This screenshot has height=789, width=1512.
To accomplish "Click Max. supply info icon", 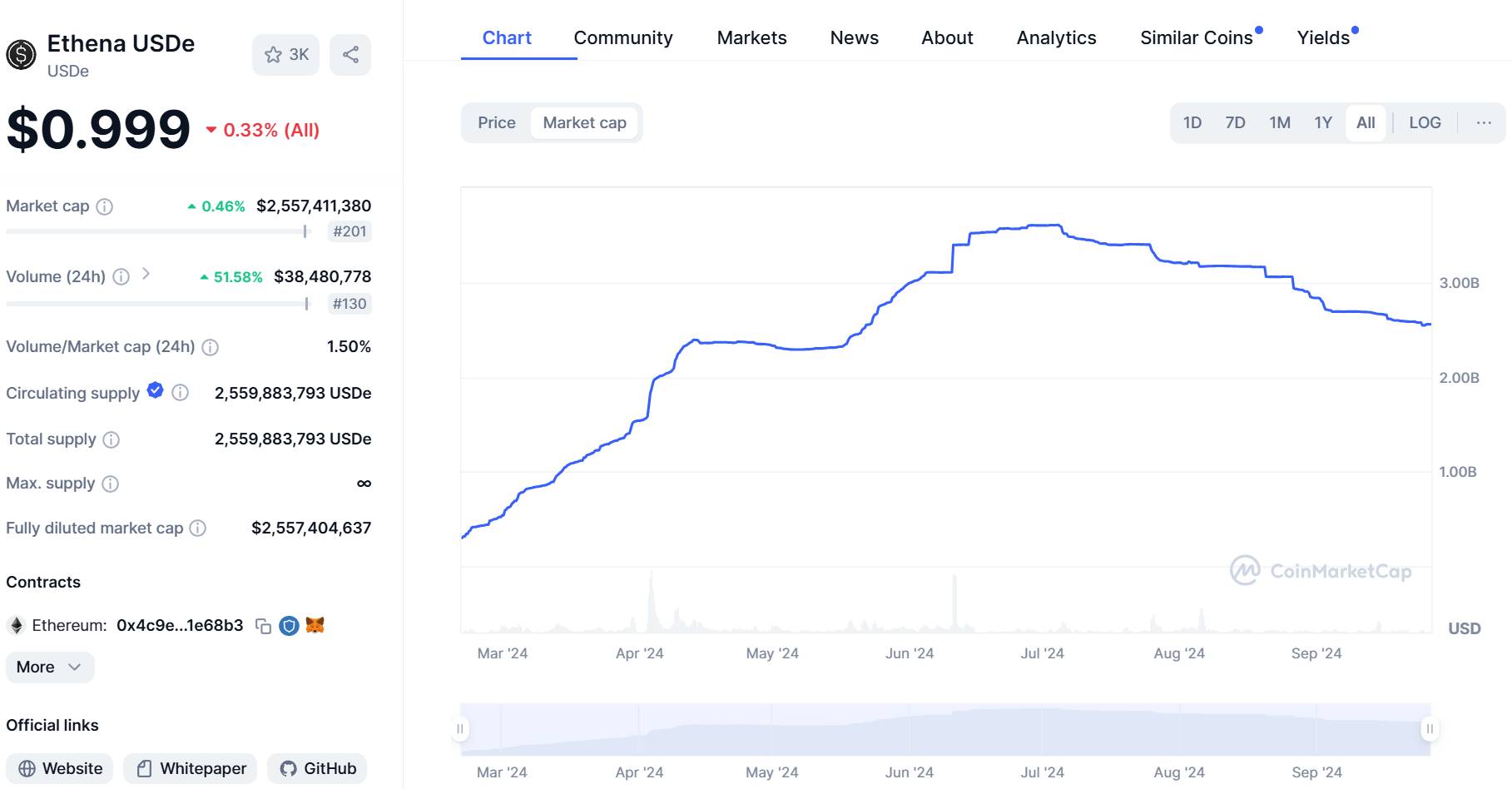I will pyautogui.click(x=110, y=484).
